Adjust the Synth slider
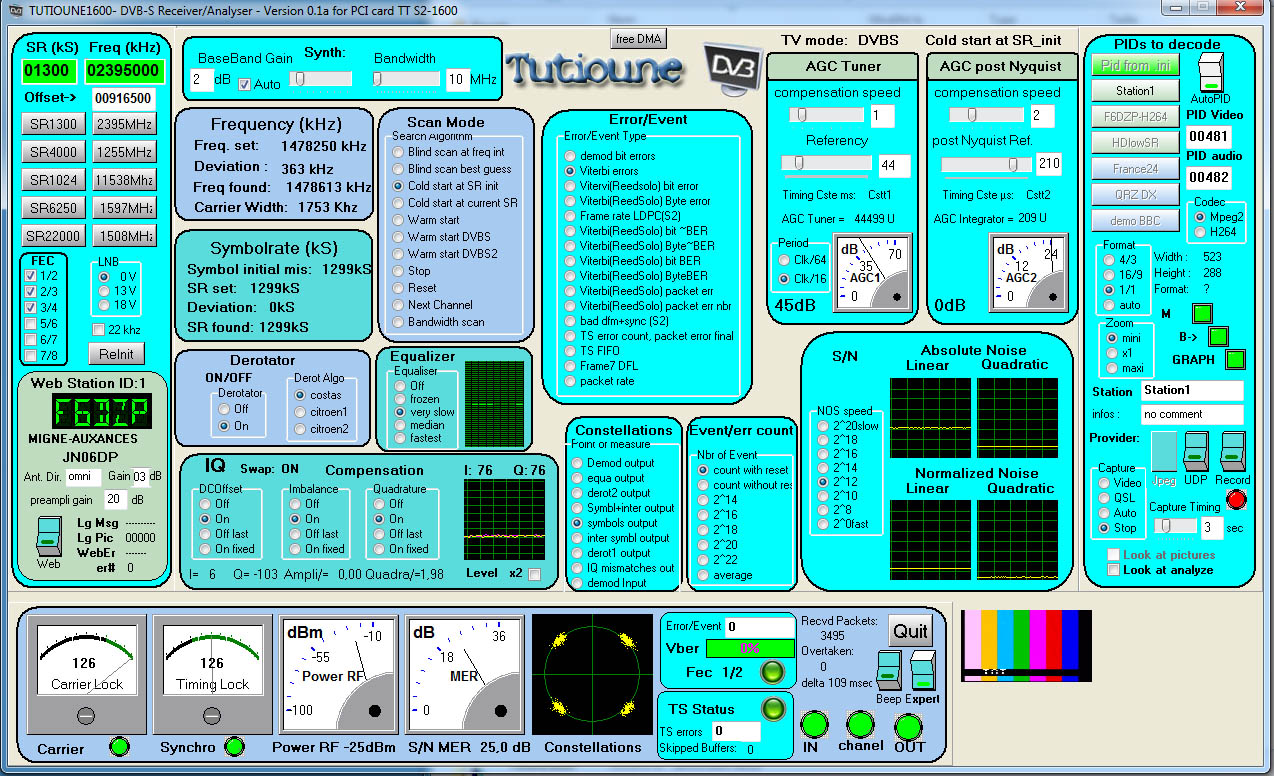 (321, 78)
